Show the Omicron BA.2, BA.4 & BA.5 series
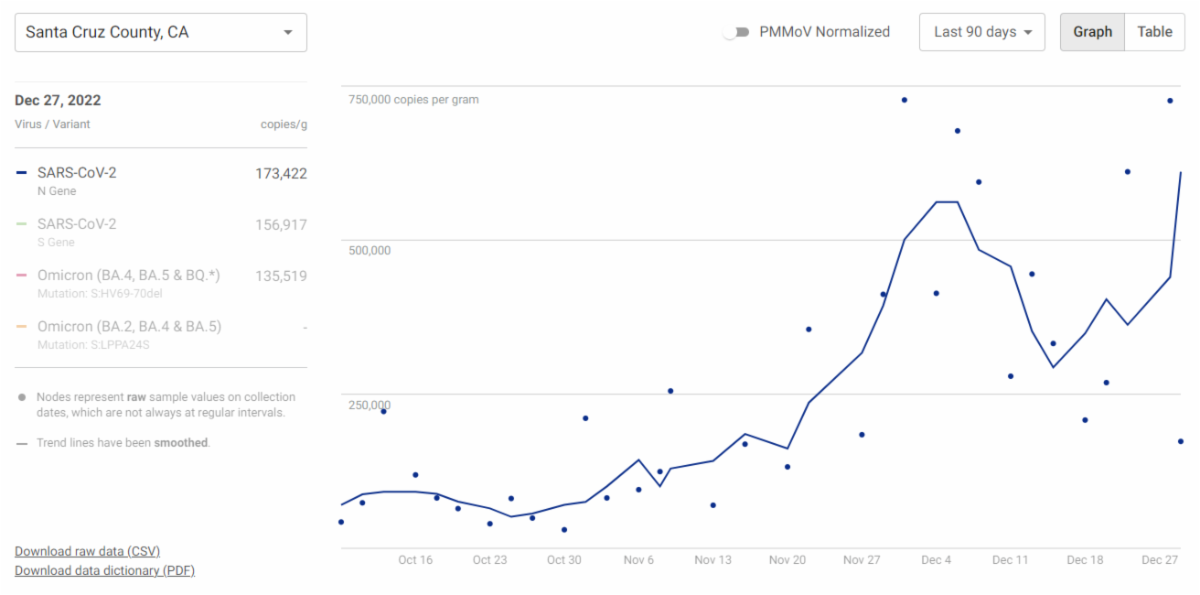Image resolution: width=1200 pixels, height=595 pixels. (128, 327)
